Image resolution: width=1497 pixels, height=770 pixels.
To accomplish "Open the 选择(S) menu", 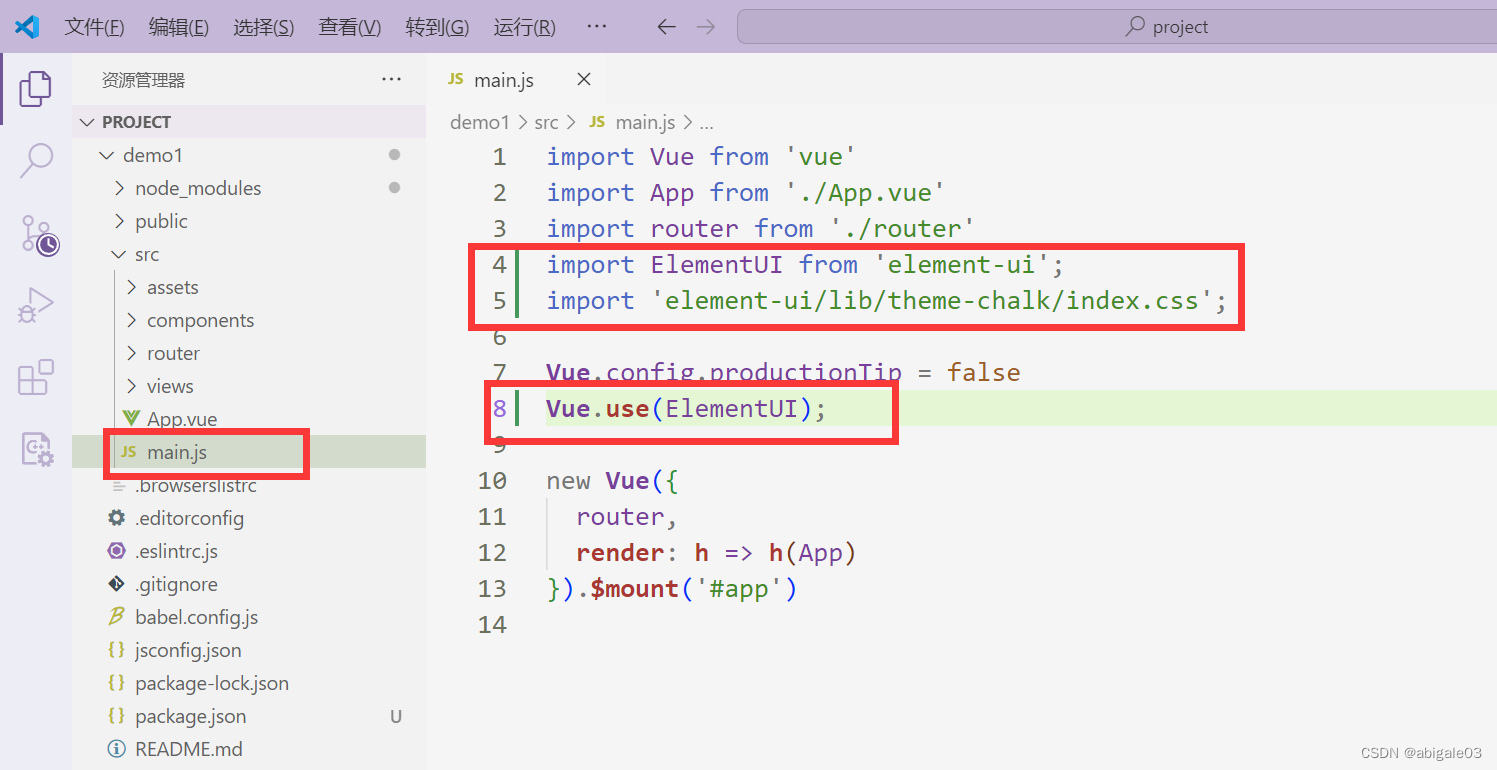I will tap(264, 27).
